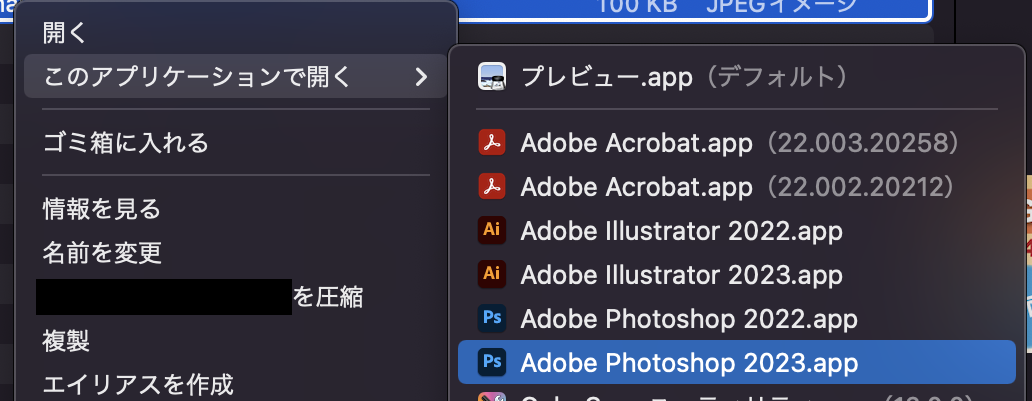The width and height of the screenshot is (1032, 401).
Task: Click the Adobe Acrobat 22.003.20258 icon
Action: pyautogui.click(x=492, y=143)
